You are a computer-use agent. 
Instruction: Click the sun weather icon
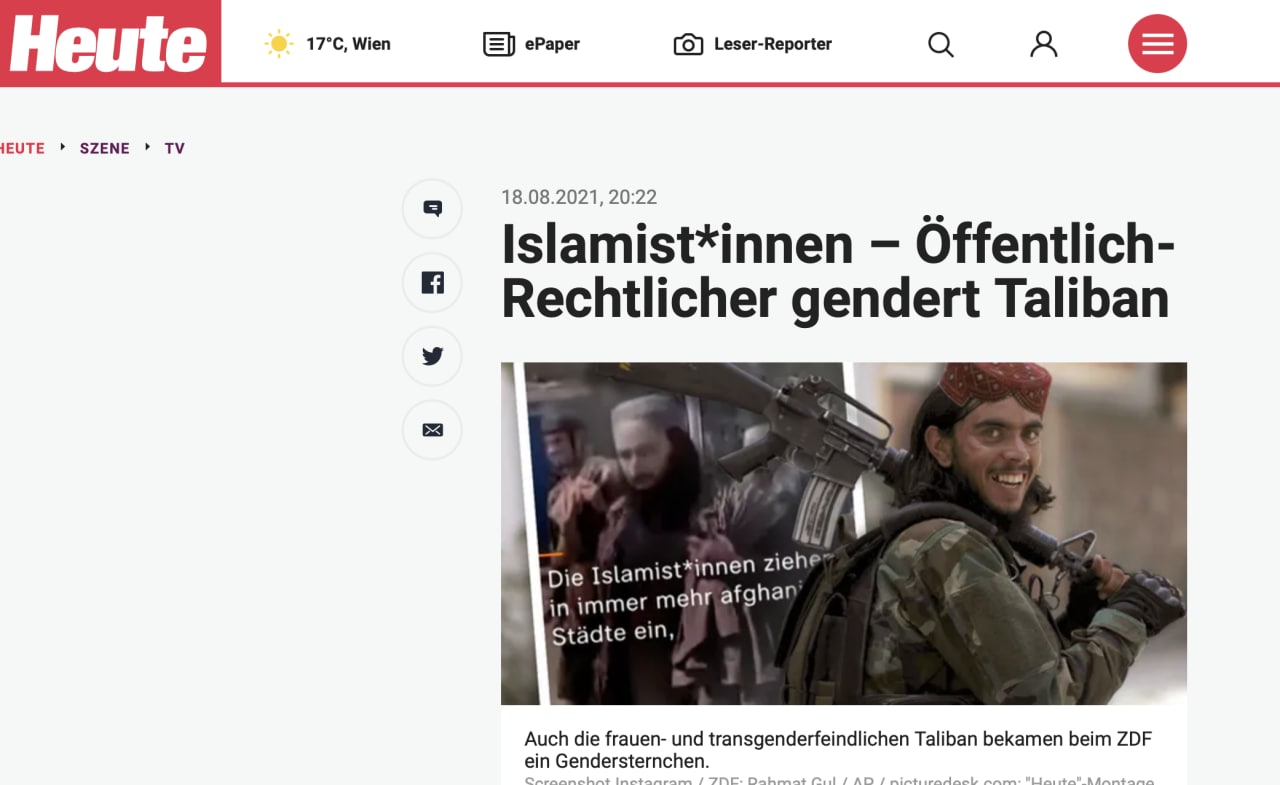(x=278, y=44)
